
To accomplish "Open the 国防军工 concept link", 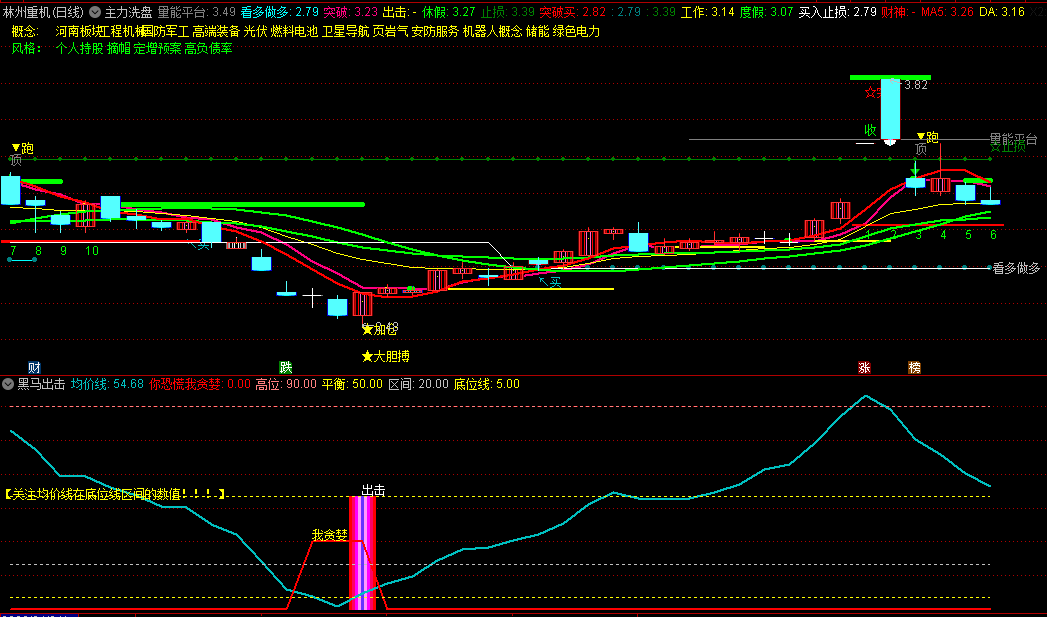I will click(x=165, y=31).
